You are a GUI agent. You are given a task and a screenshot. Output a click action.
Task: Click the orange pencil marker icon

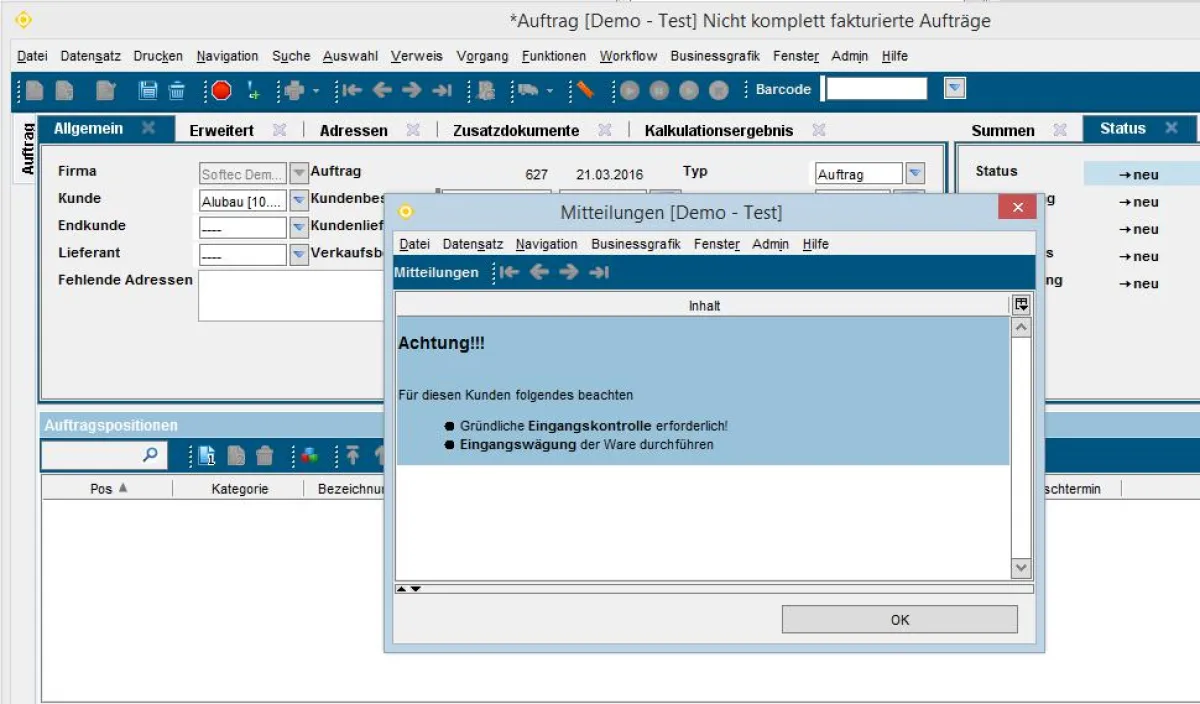583,90
